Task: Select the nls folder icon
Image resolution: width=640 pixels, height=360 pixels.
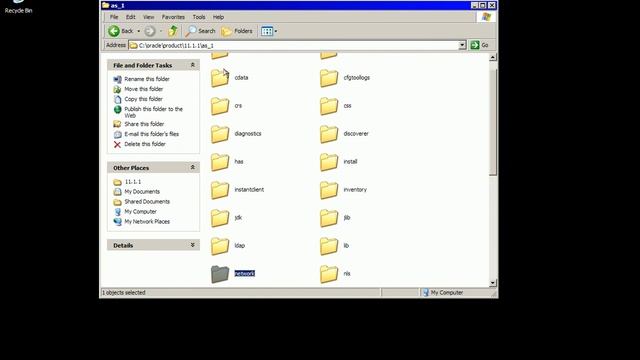Action: pyautogui.click(x=329, y=274)
